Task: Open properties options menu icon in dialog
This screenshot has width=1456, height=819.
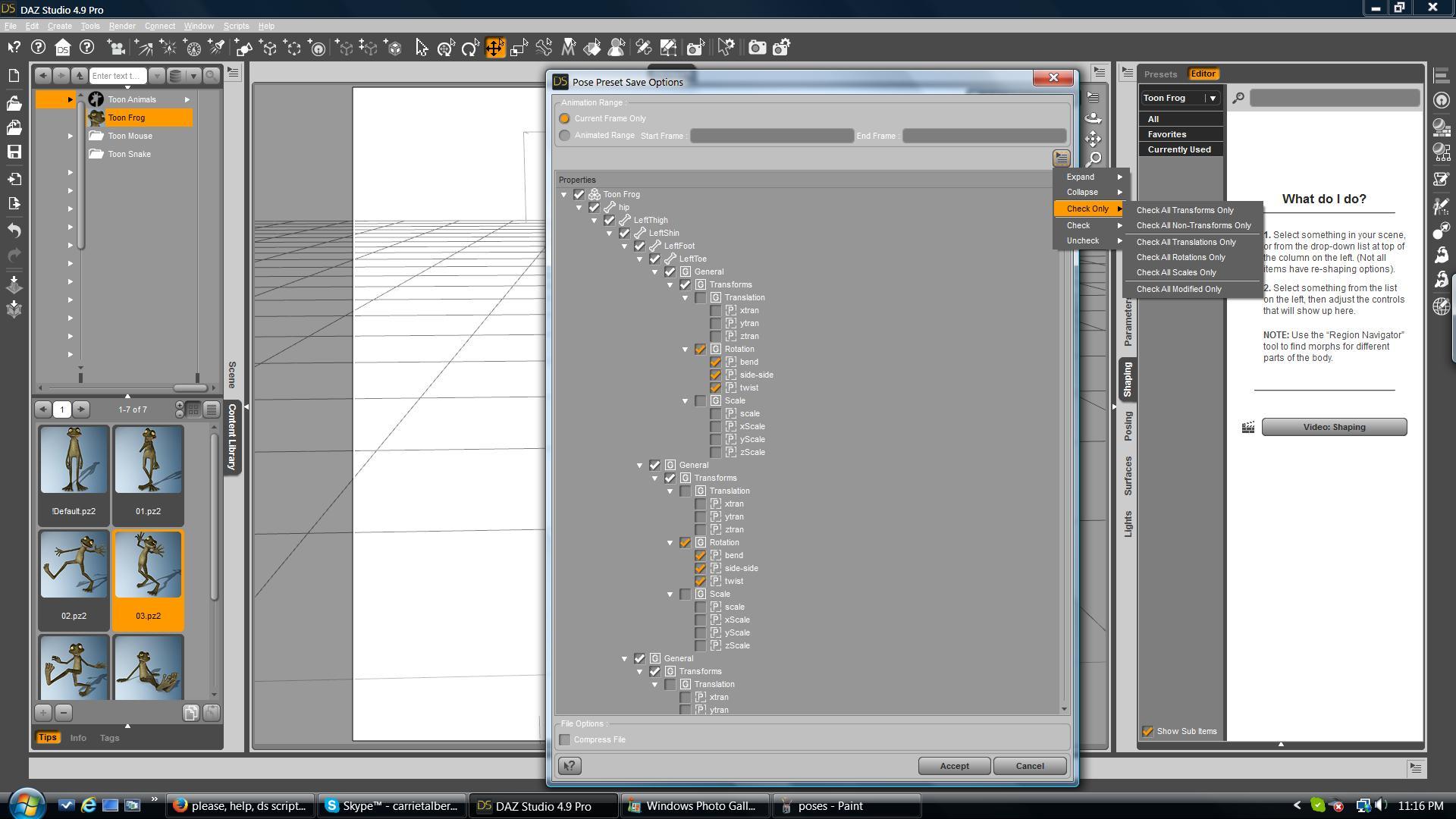Action: tap(1061, 158)
